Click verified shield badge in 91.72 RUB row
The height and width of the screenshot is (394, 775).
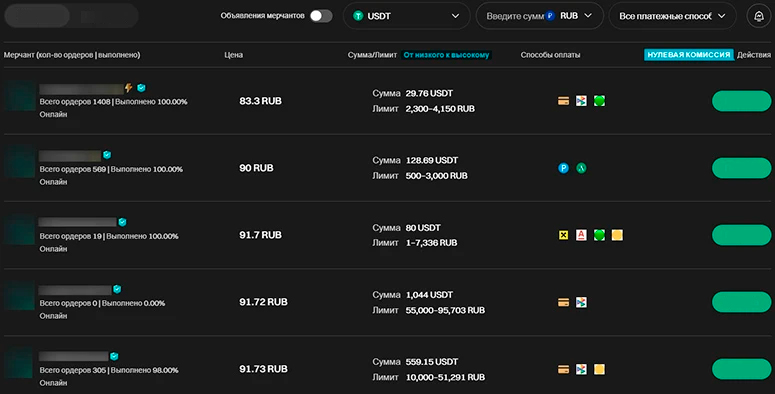pos(117,289)
